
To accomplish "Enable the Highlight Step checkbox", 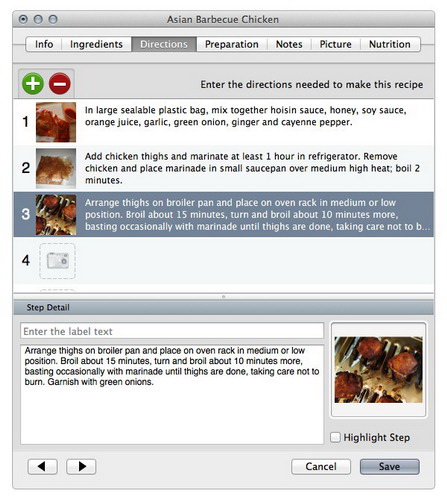I will pos(335,437).
